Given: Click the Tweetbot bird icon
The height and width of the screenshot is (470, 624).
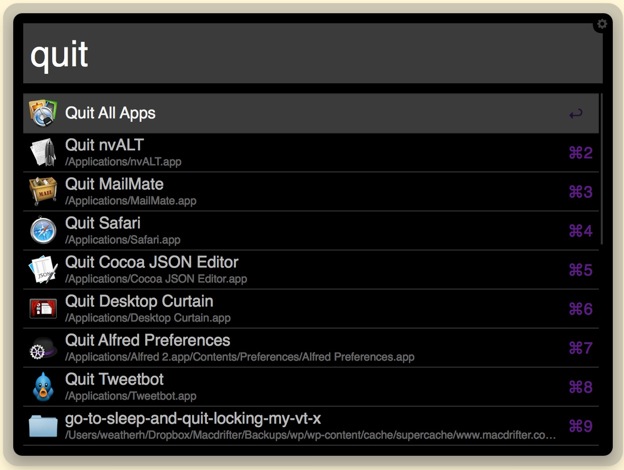Looking at the screenshot, I should (43, 386).
